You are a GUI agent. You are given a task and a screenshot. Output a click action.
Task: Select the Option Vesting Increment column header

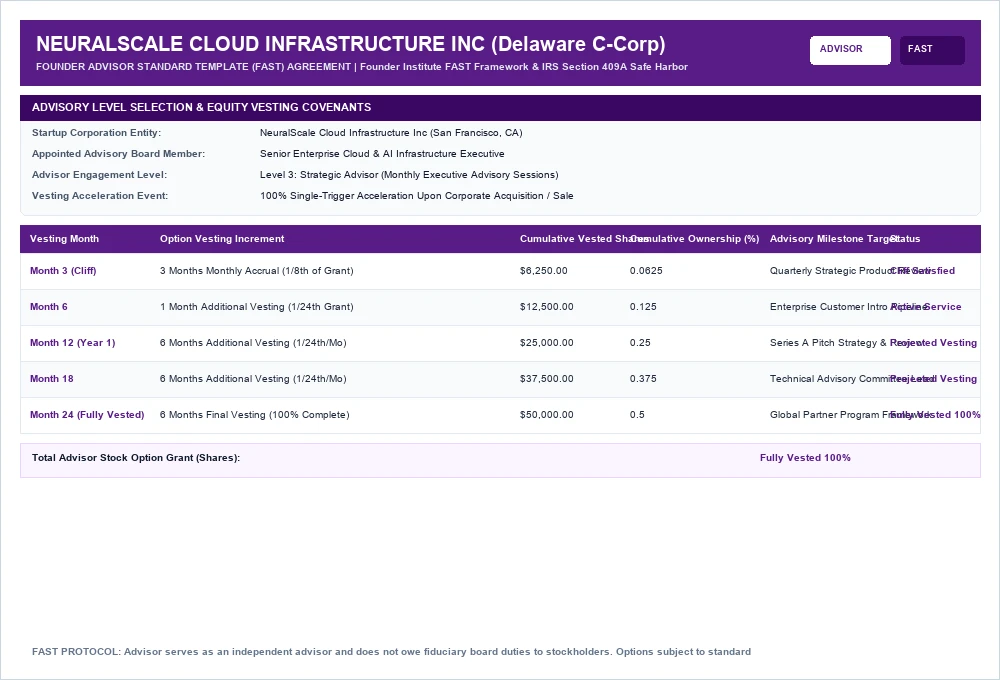coord(222,239)
